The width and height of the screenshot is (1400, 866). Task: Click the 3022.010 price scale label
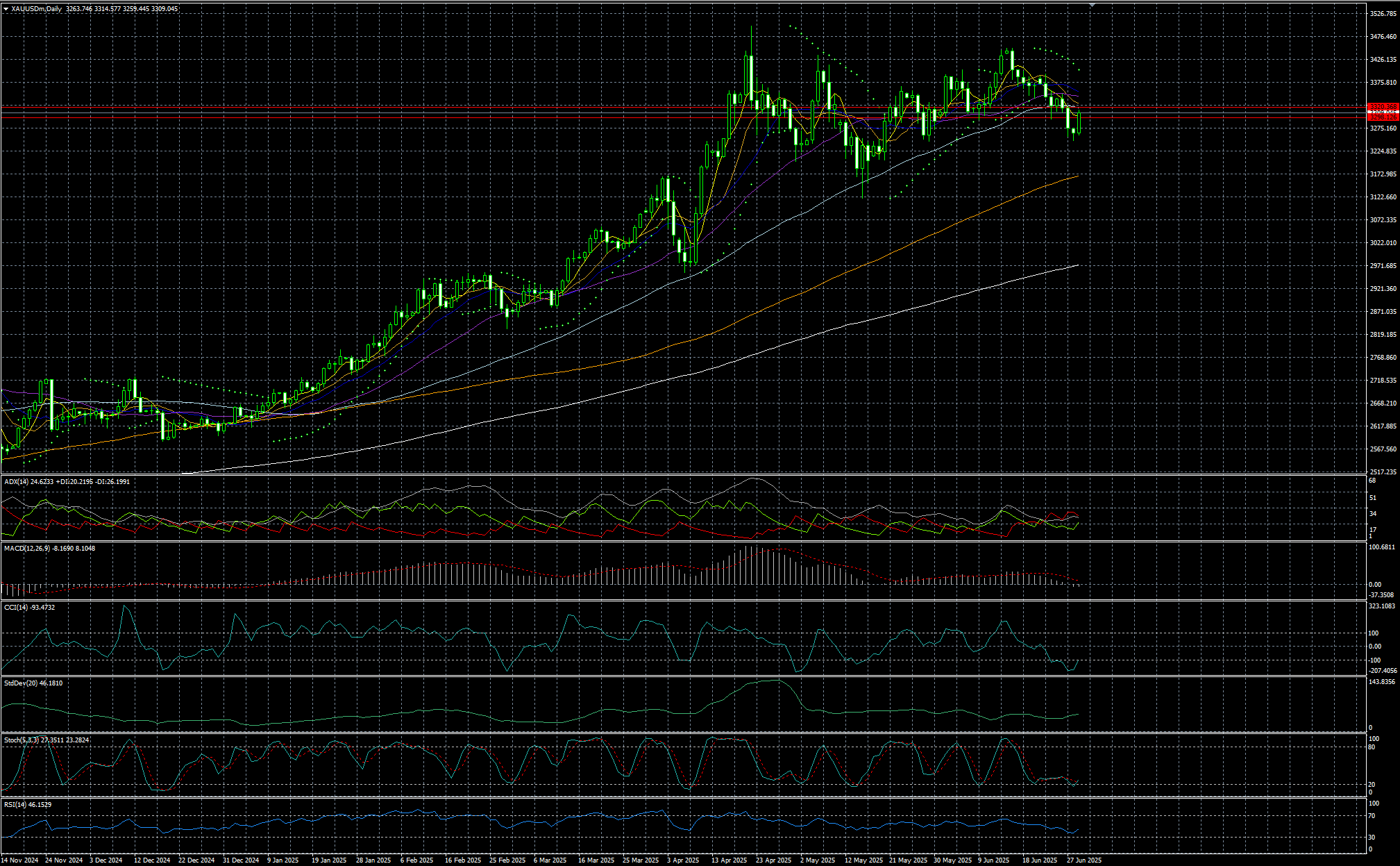[1383, 243]
